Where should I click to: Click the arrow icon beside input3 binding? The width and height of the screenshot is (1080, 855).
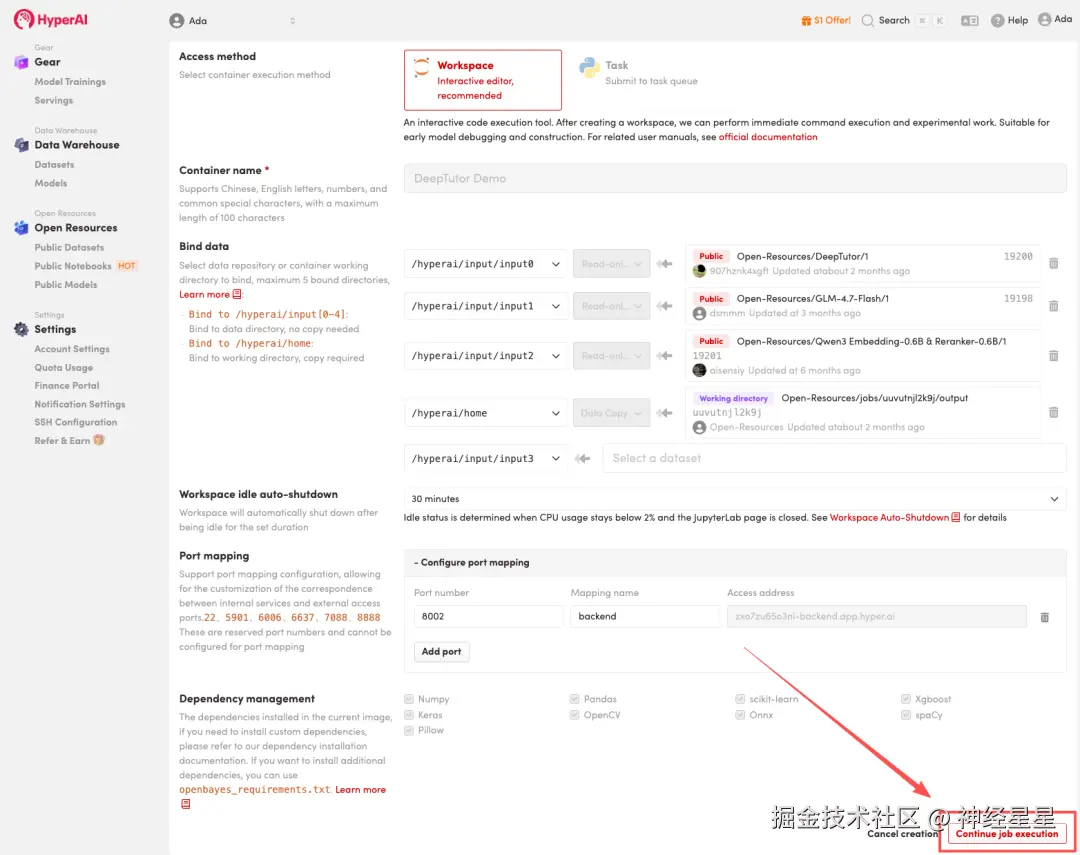(583, 458)
